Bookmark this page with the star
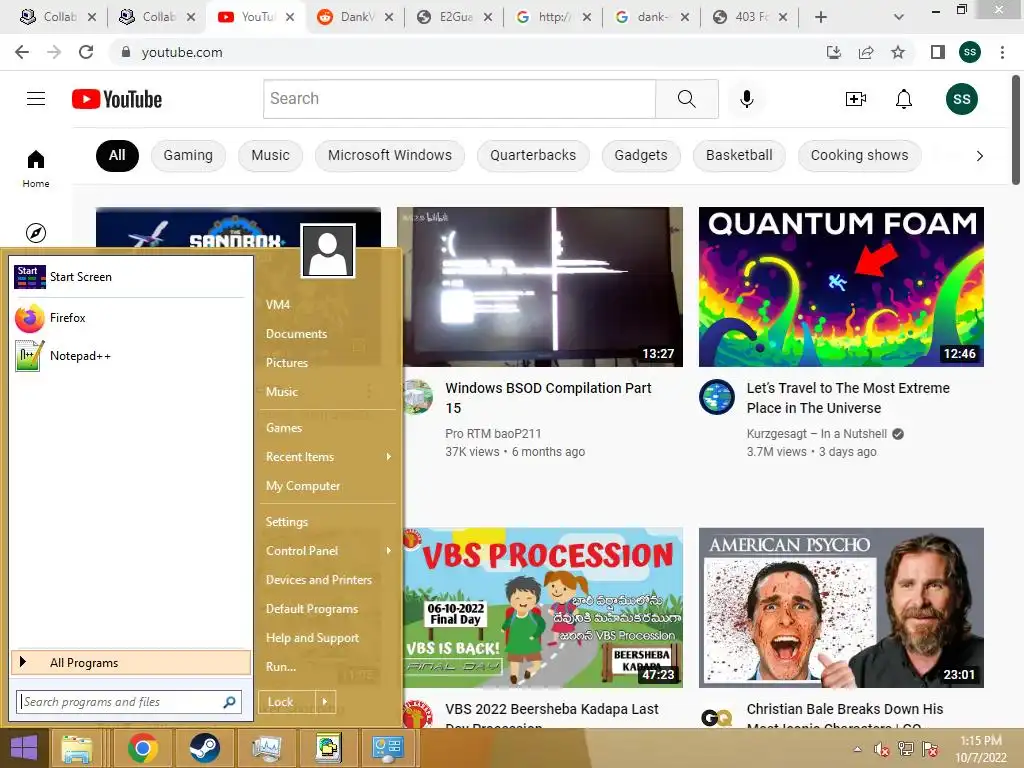The image size is (1024, 768). [x=898, y=52]
